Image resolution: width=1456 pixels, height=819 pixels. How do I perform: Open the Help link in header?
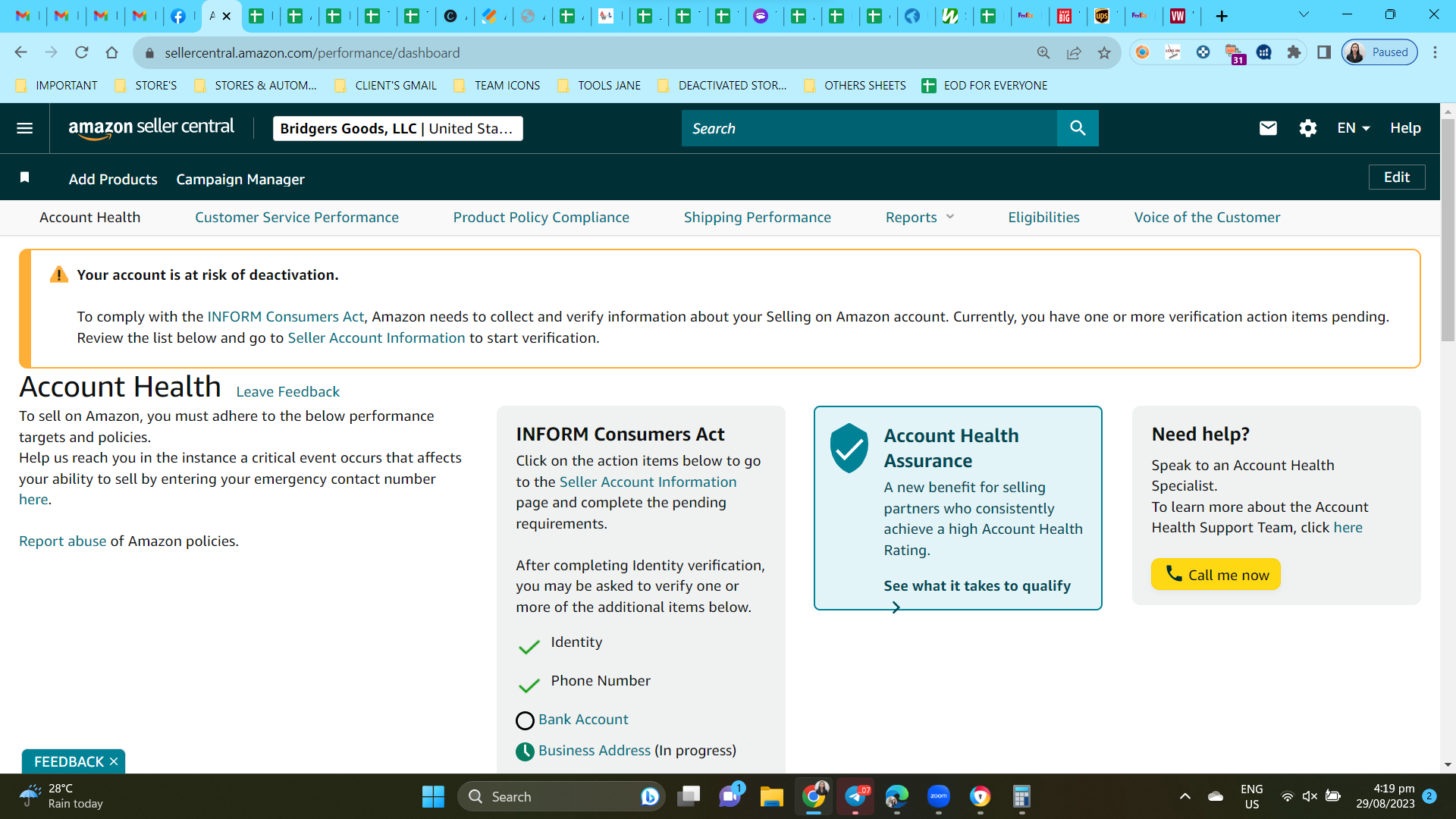coord(1404,128)
